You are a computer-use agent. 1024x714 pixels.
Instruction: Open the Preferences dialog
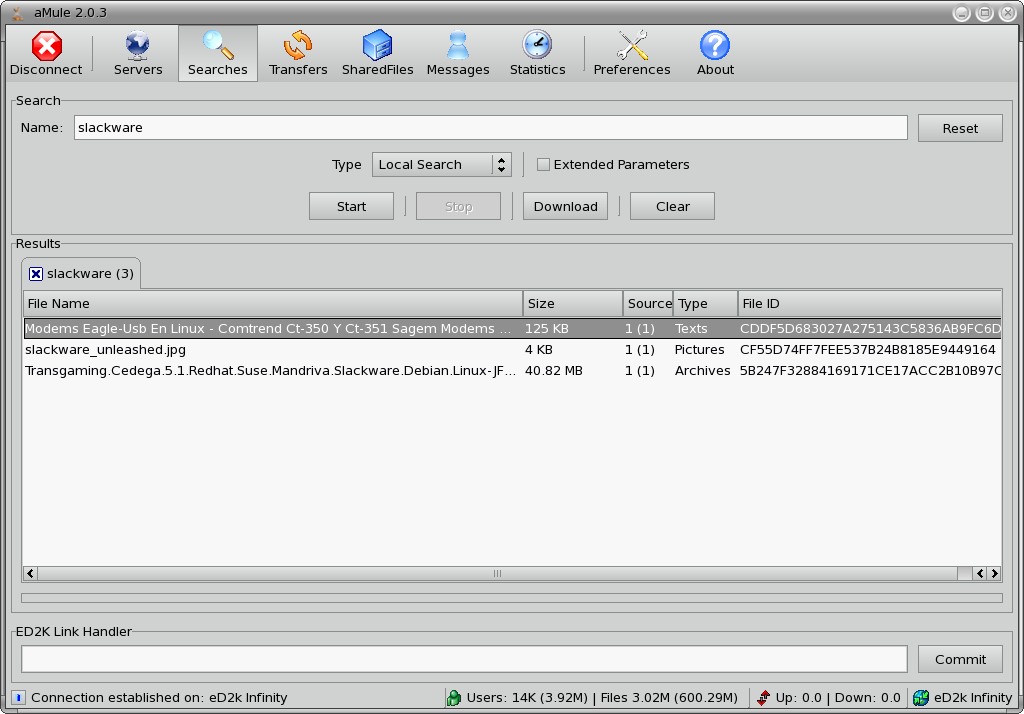(632, 53)
